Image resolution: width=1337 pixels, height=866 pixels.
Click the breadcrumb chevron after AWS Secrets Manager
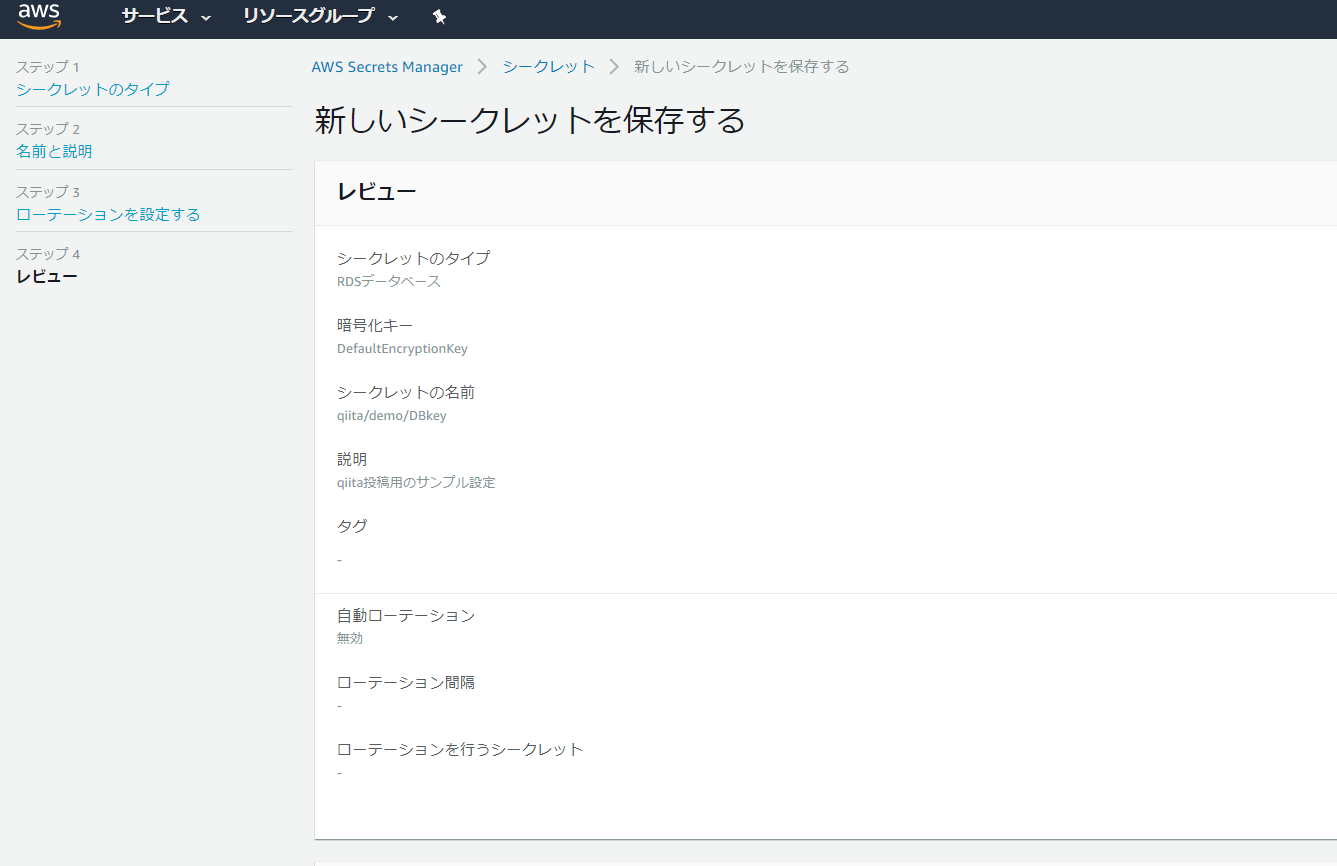(480, 66)
